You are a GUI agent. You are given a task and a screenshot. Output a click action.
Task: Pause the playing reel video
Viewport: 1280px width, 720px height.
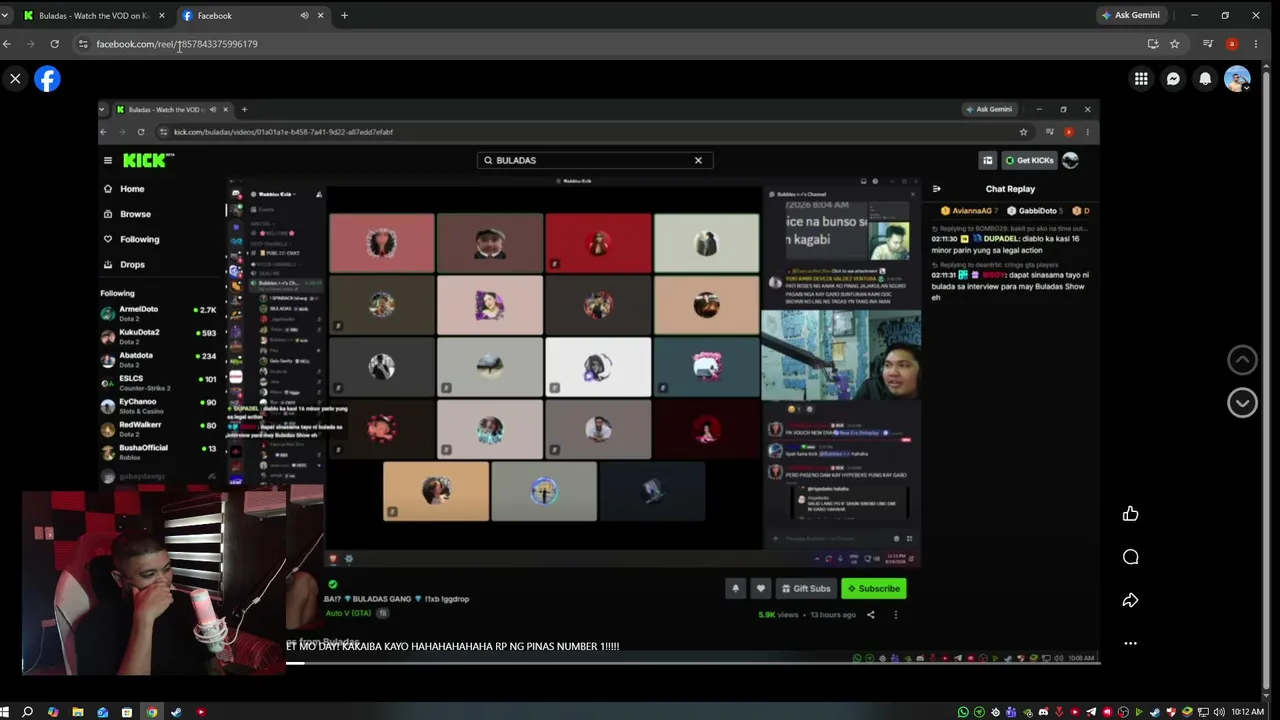[x=598, y=380]
